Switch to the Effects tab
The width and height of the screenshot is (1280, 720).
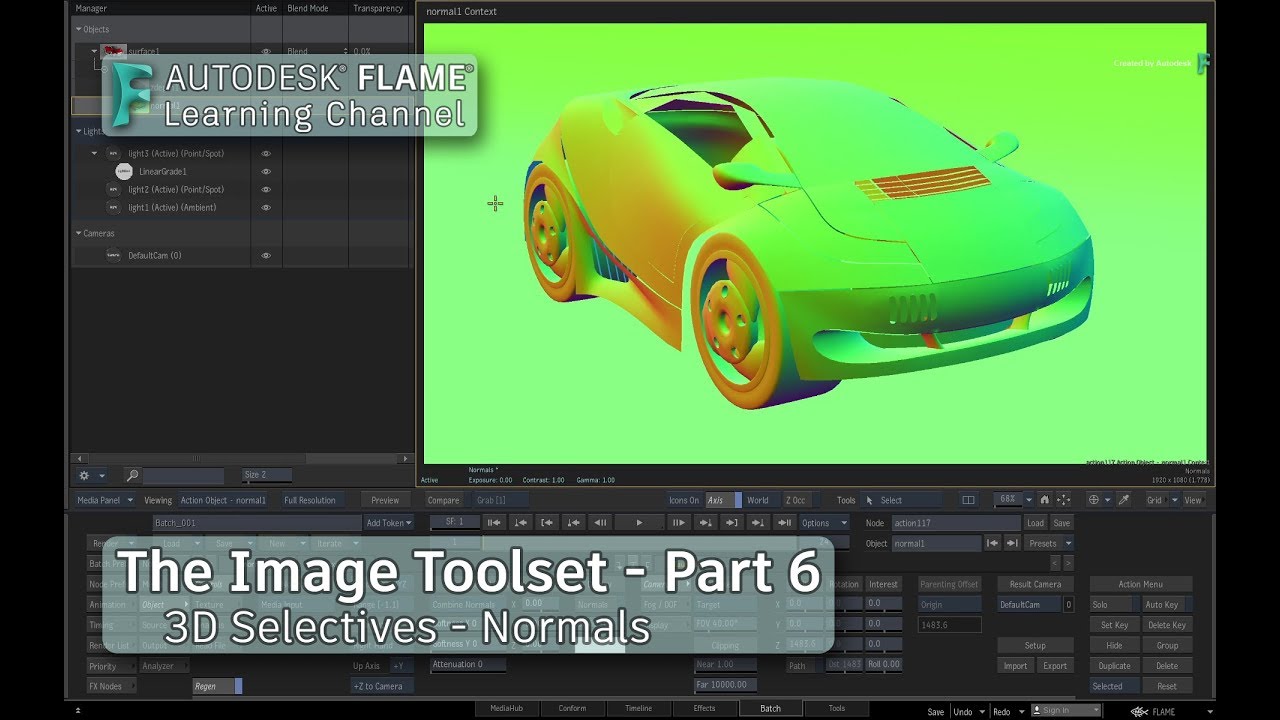pos(704,708)
